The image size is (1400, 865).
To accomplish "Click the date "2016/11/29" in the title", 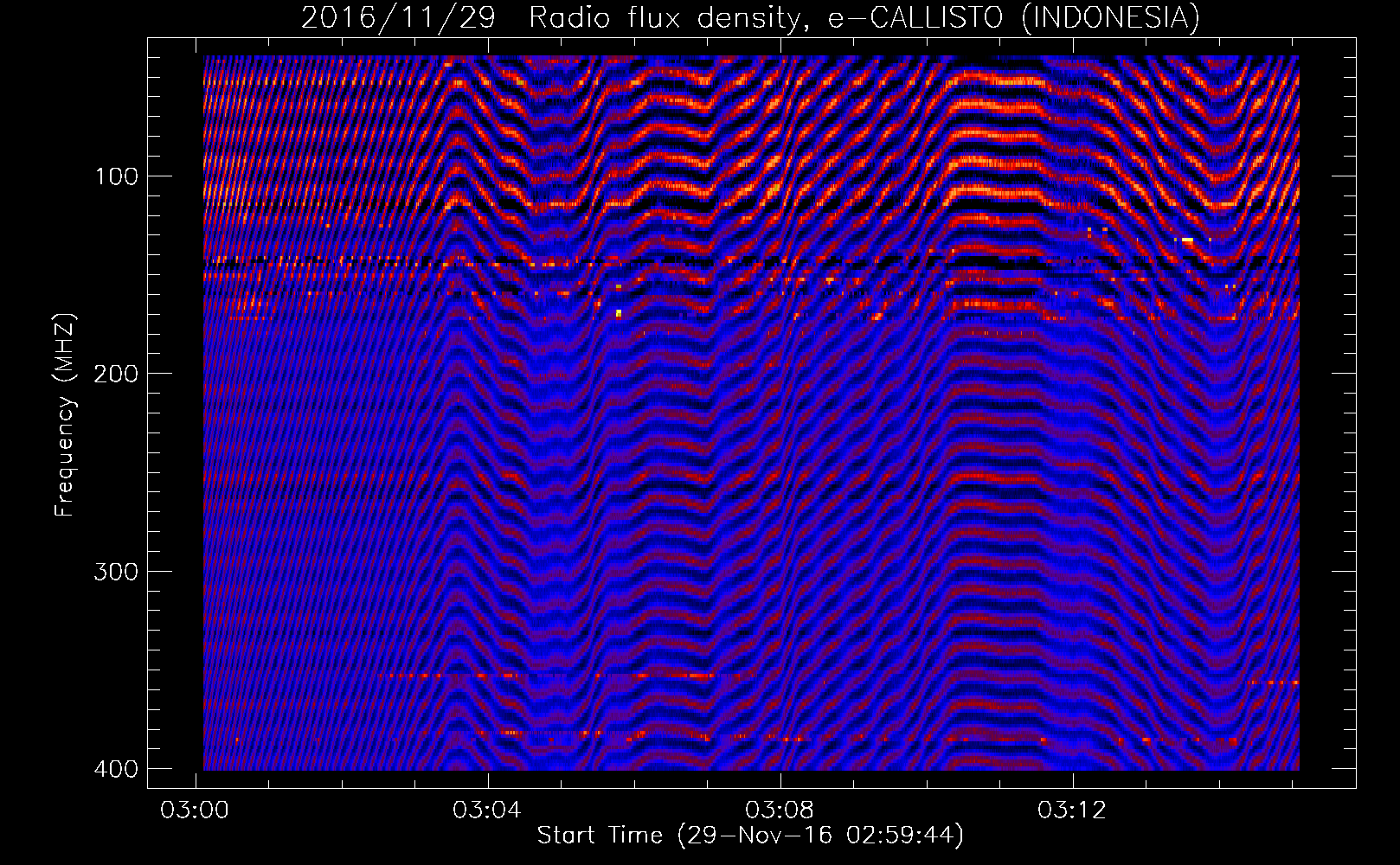I will (x=398, y=17).
